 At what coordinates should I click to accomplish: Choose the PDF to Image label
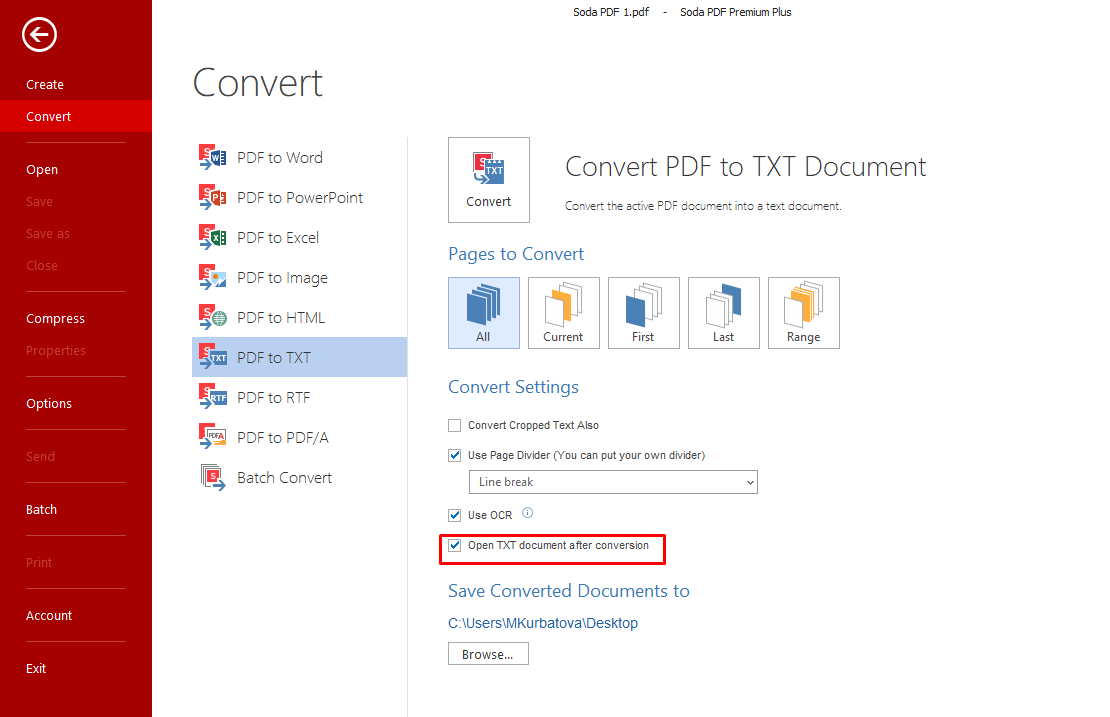[x=282, y=278]
